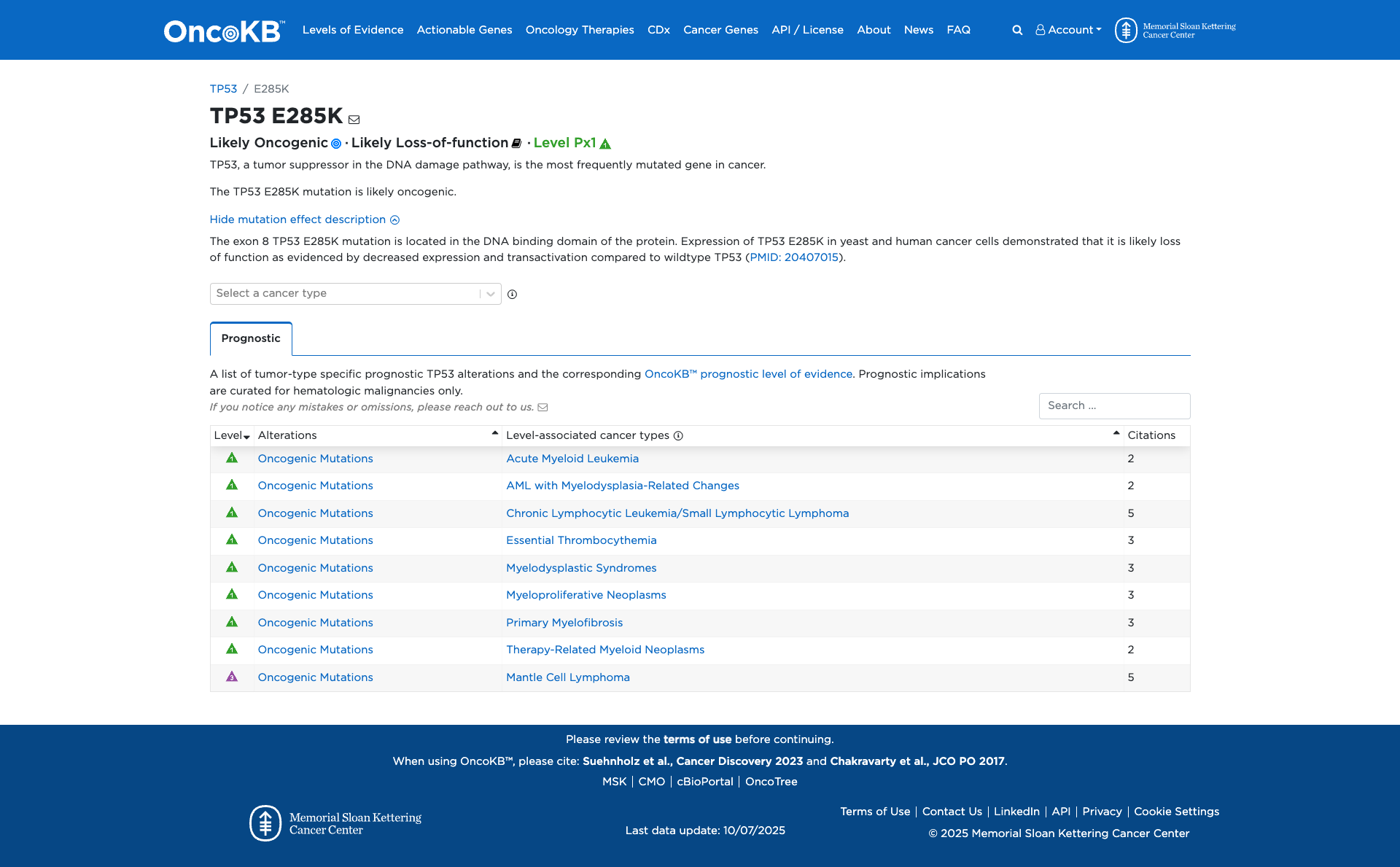Open PMID: 20407015 reference link
Image resolution: width=1400 pixels, height=867 pixels.
coord(794,257)
